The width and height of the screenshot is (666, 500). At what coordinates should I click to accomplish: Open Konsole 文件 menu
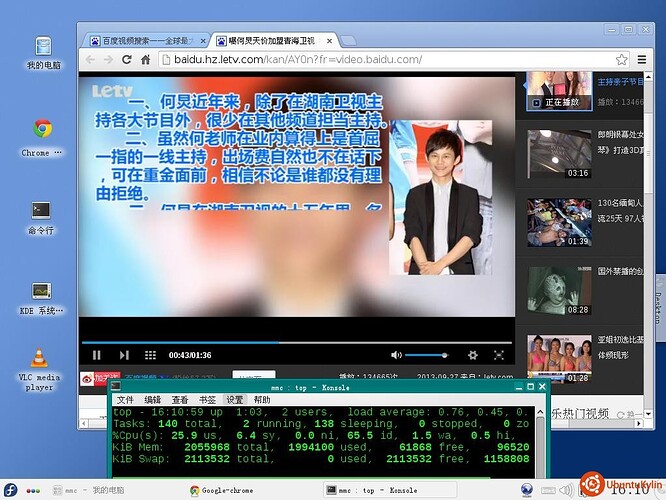(125, 400)
